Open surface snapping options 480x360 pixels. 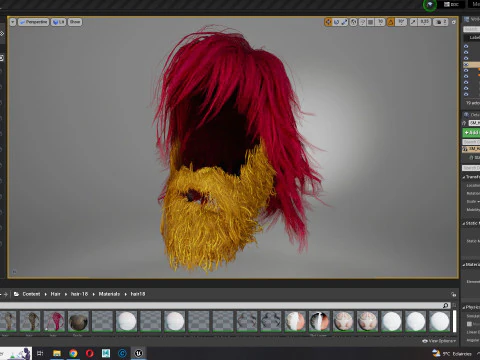click(363, 22)
